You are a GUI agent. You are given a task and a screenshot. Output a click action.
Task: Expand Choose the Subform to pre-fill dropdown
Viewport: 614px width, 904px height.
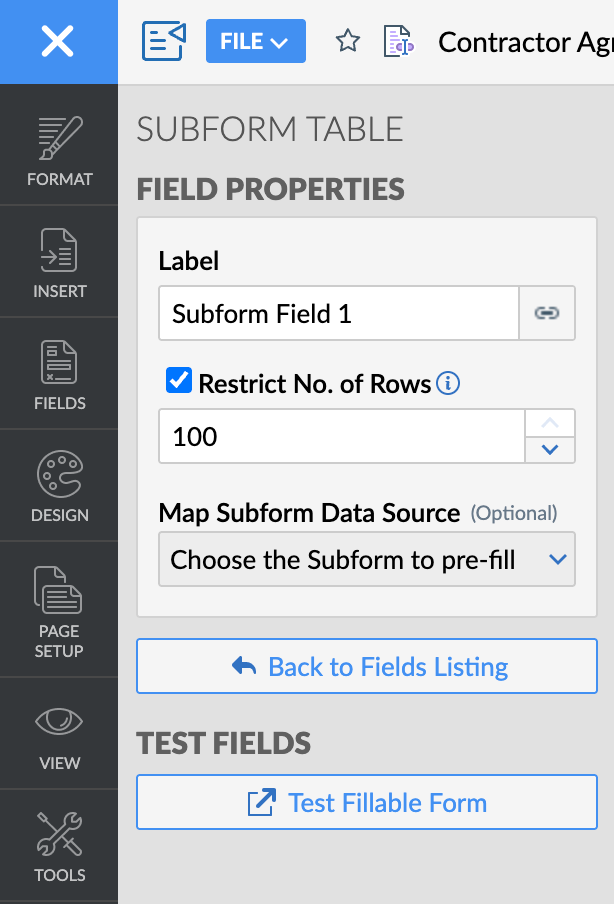366,559
